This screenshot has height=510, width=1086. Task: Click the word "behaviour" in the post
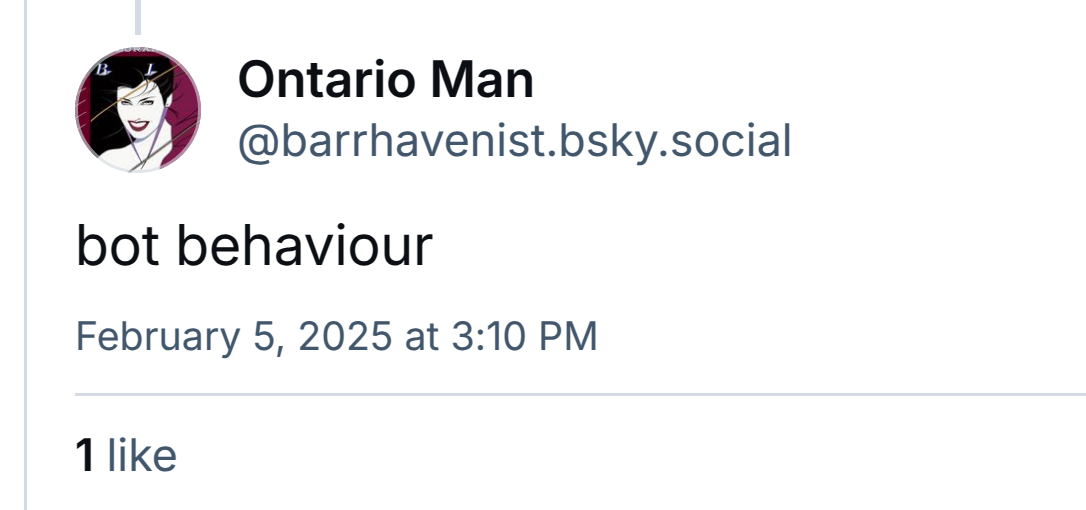(304, 245)
